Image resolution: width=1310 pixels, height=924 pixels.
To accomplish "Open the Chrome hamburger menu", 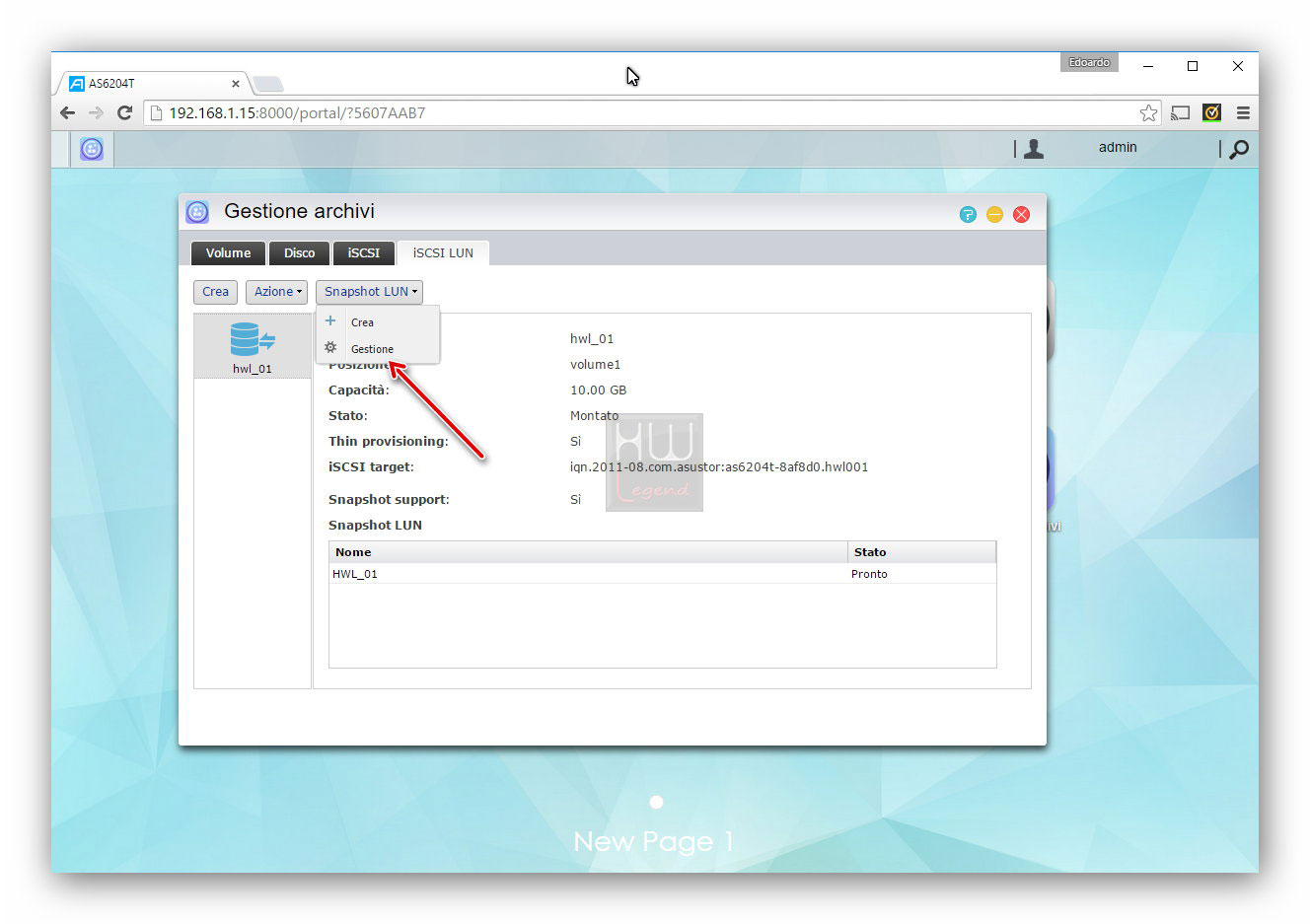I will click(x=1243, y=113).
